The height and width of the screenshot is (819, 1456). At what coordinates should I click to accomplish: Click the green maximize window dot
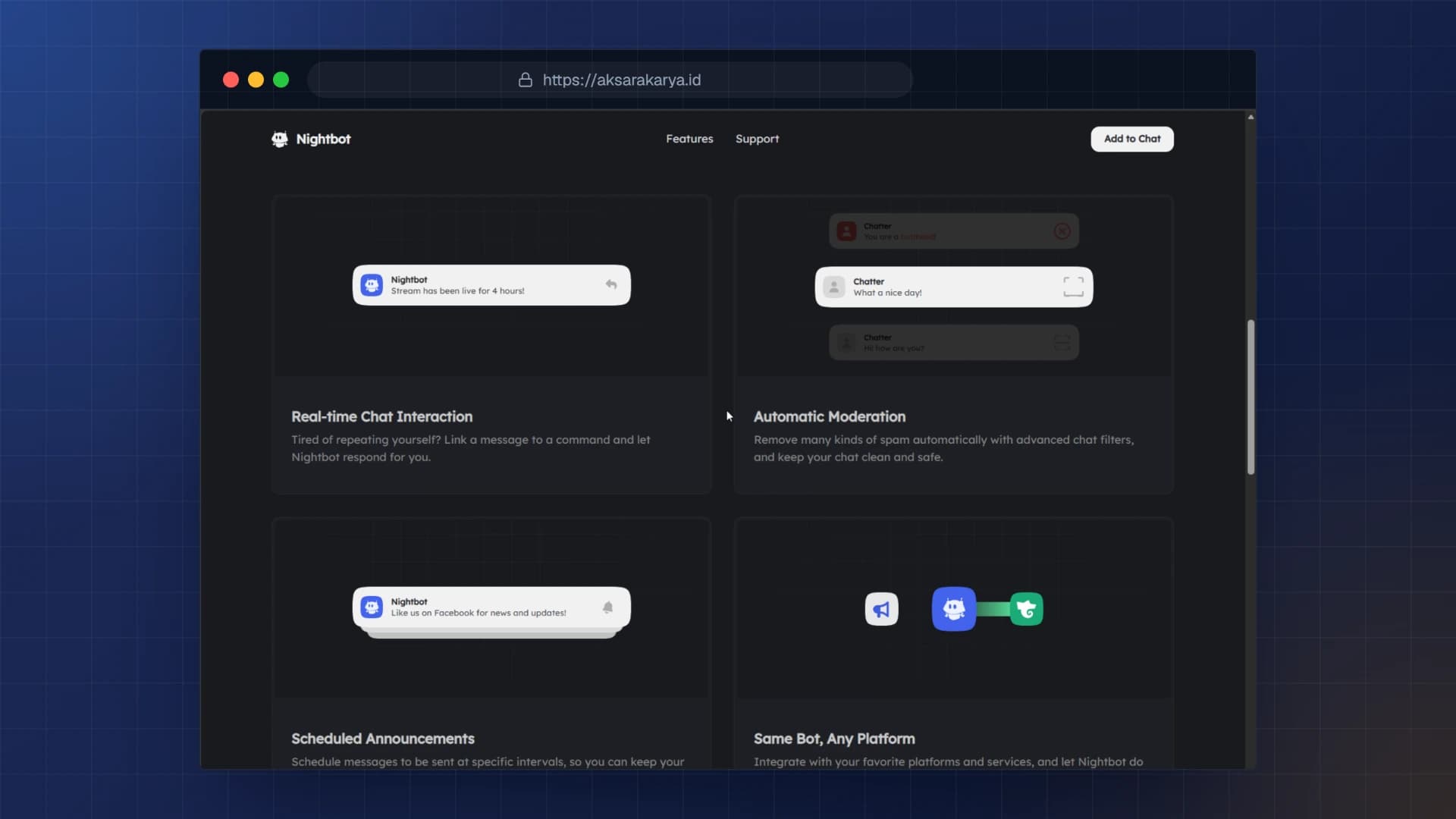[x=281, y=80]
